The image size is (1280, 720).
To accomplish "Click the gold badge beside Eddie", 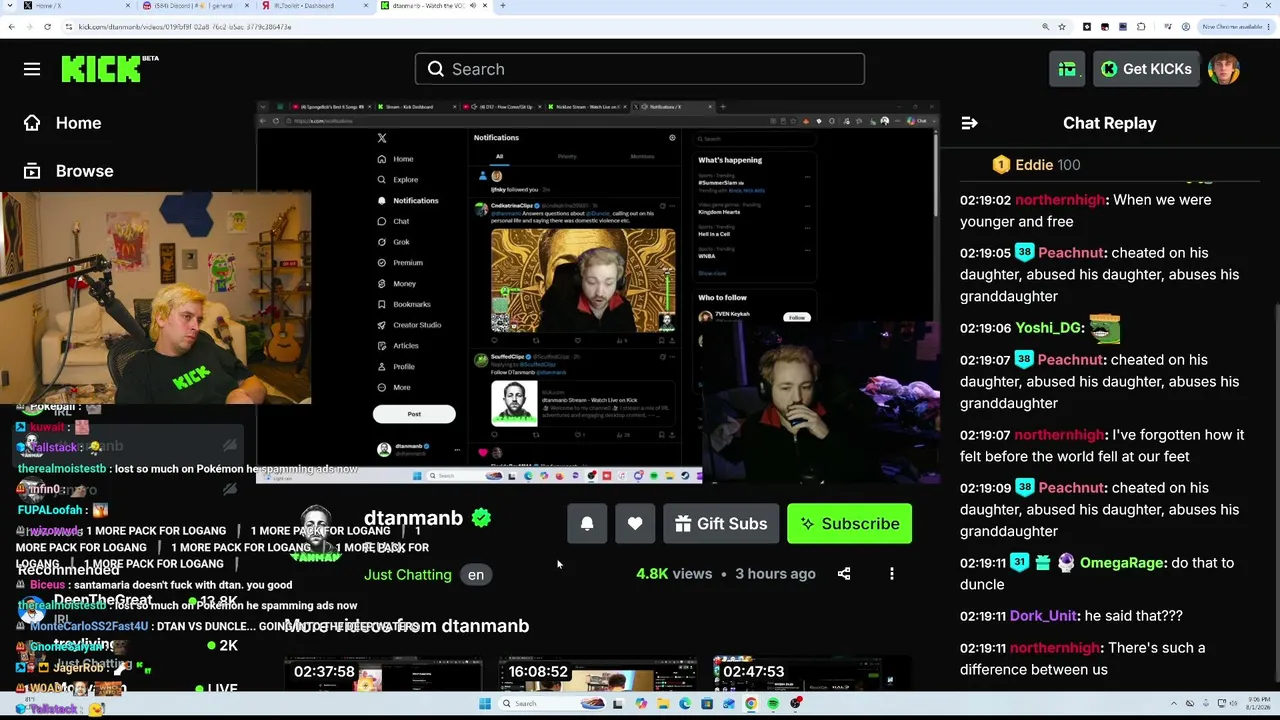I will tap(1001, 165).
